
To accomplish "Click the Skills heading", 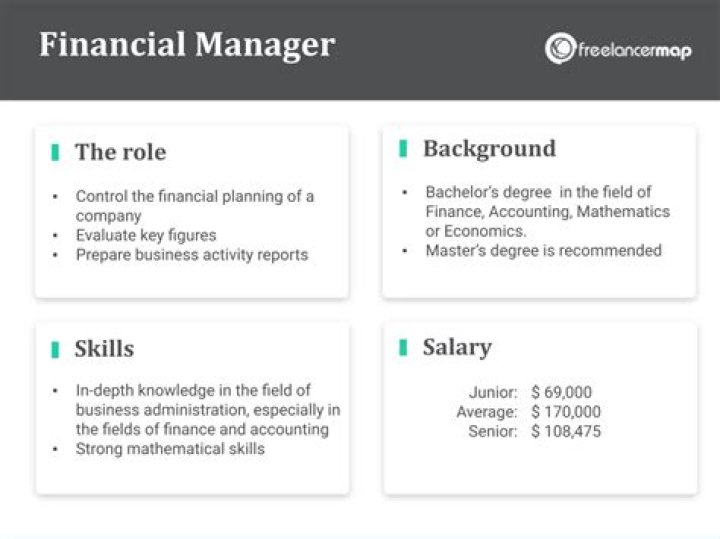I will pyautogui.click(x=104, y=349).
